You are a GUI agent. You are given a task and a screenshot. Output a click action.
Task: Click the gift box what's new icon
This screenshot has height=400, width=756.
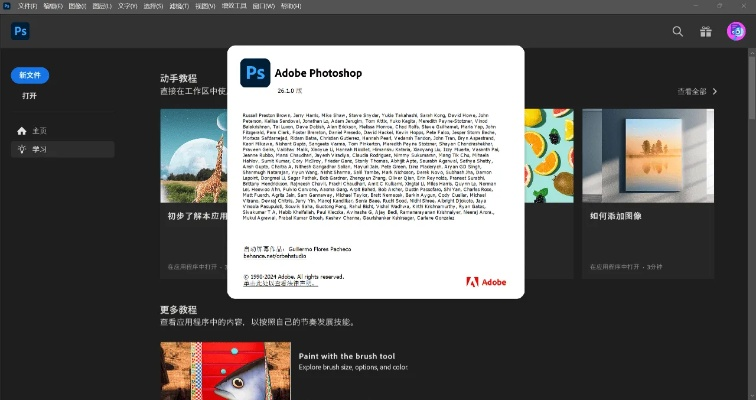point(706,31)
